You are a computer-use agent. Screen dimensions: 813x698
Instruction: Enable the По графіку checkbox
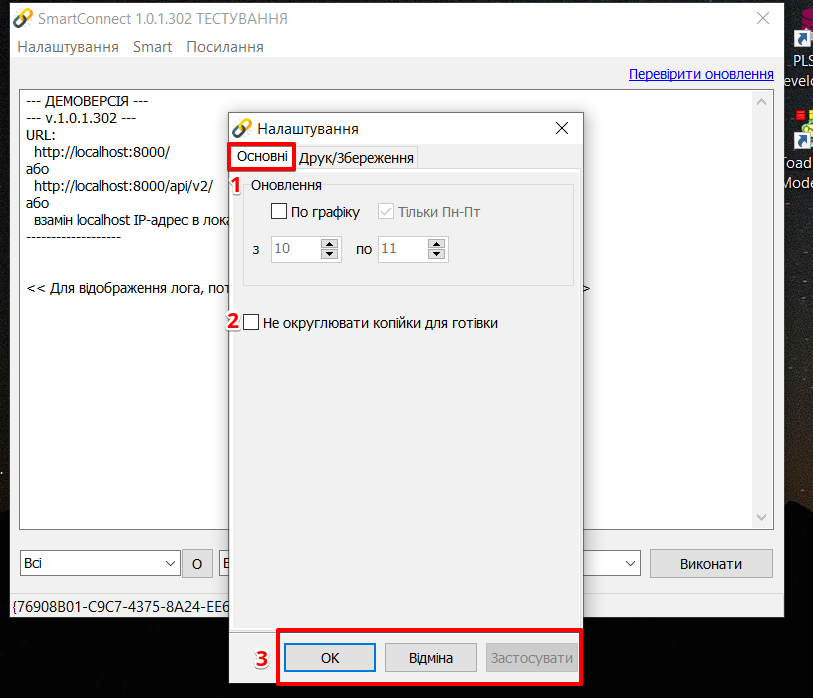279,212
